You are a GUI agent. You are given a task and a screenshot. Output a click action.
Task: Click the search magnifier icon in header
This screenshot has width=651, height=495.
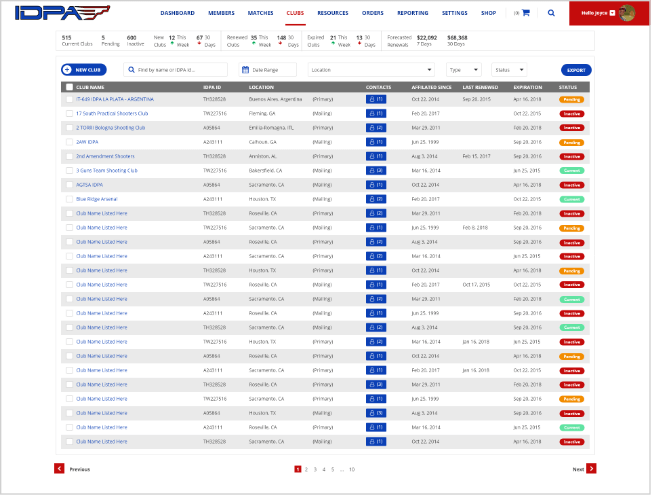pos(551,13)
